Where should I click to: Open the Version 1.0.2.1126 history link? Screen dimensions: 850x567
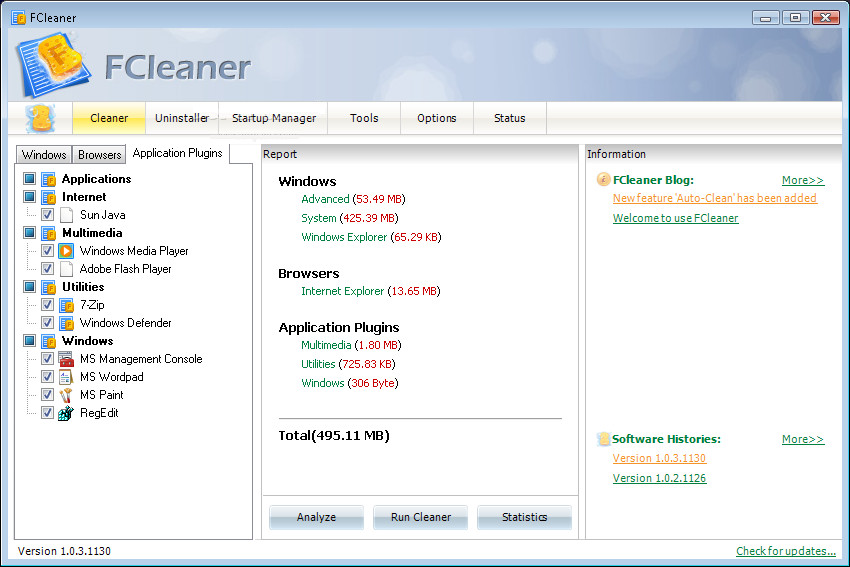click(x=659, y=478)
